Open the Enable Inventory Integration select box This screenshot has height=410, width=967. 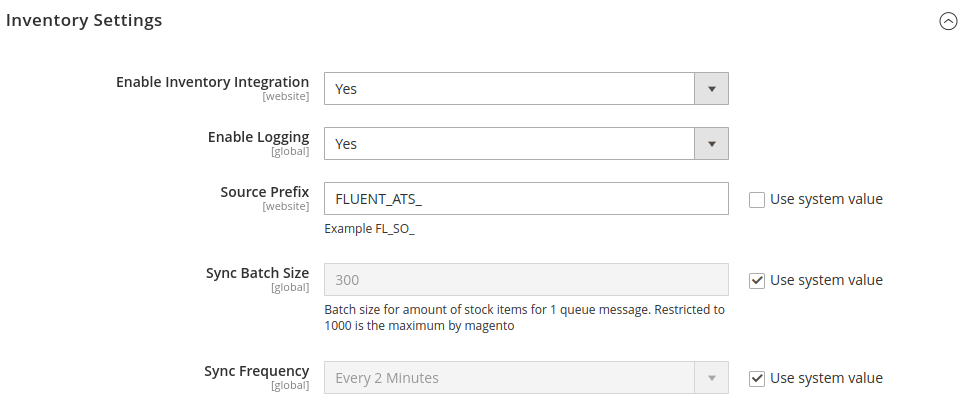tap(510, 89)
